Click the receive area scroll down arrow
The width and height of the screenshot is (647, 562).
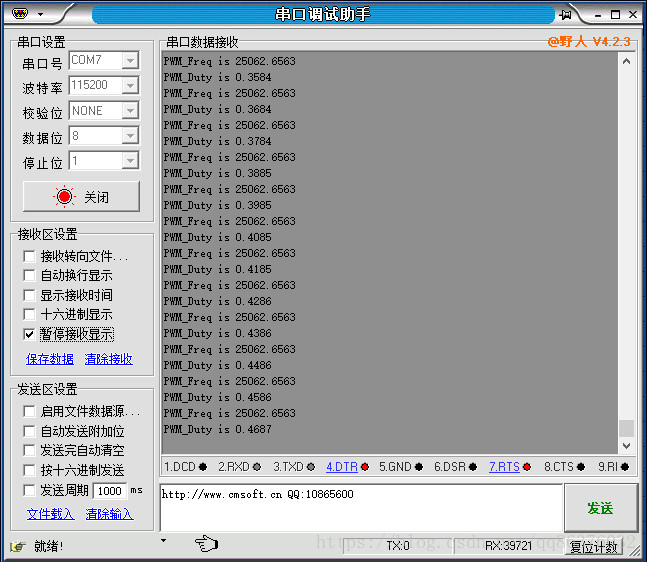pyautogui.click(x=626, y=446)
